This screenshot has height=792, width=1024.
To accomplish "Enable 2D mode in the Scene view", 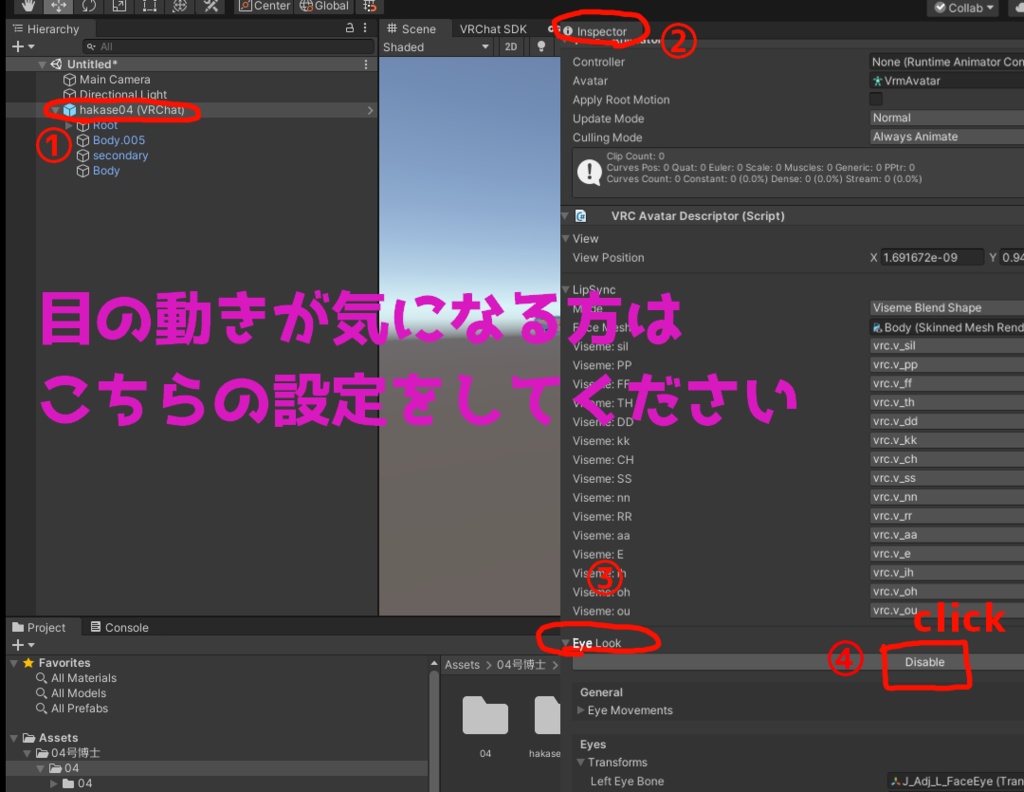I will 512,46.
